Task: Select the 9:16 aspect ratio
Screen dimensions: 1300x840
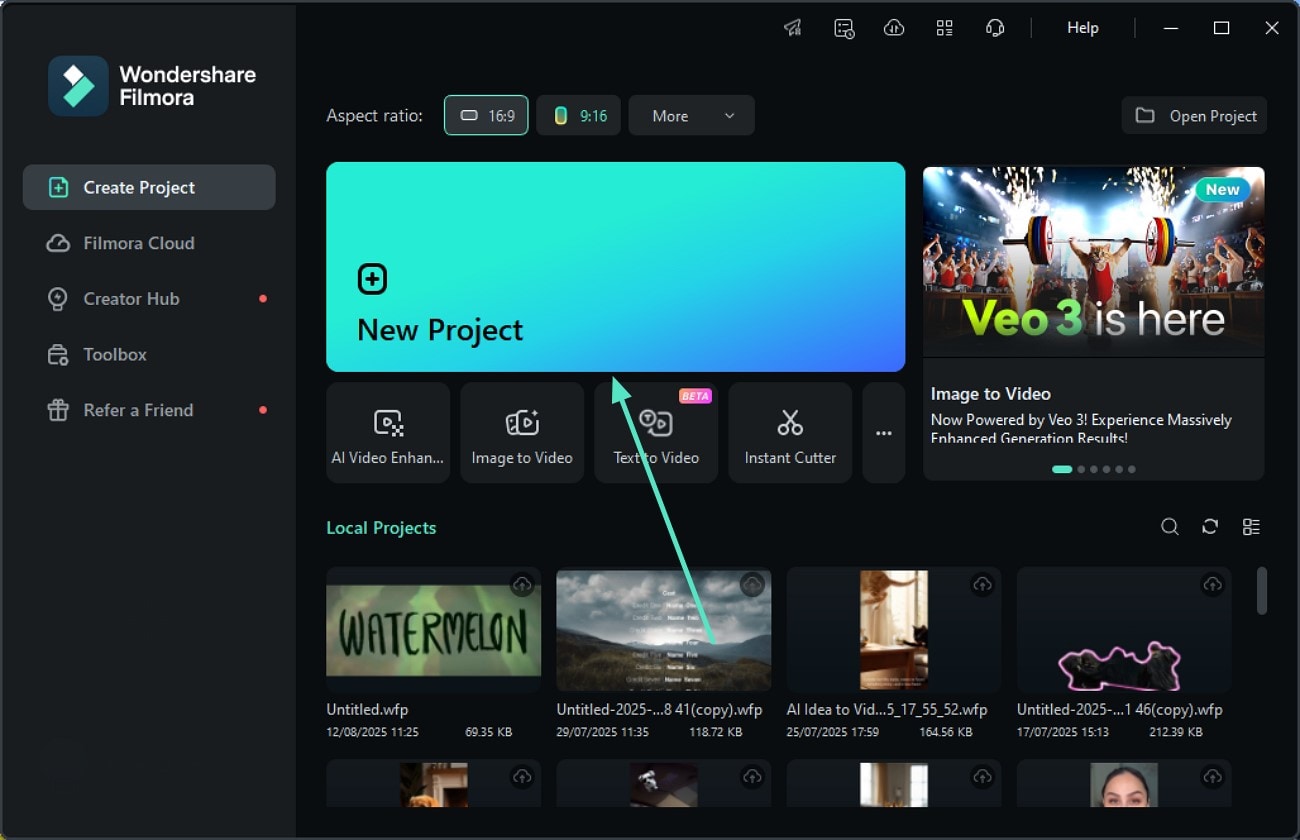Action: [x=579, y=115]
